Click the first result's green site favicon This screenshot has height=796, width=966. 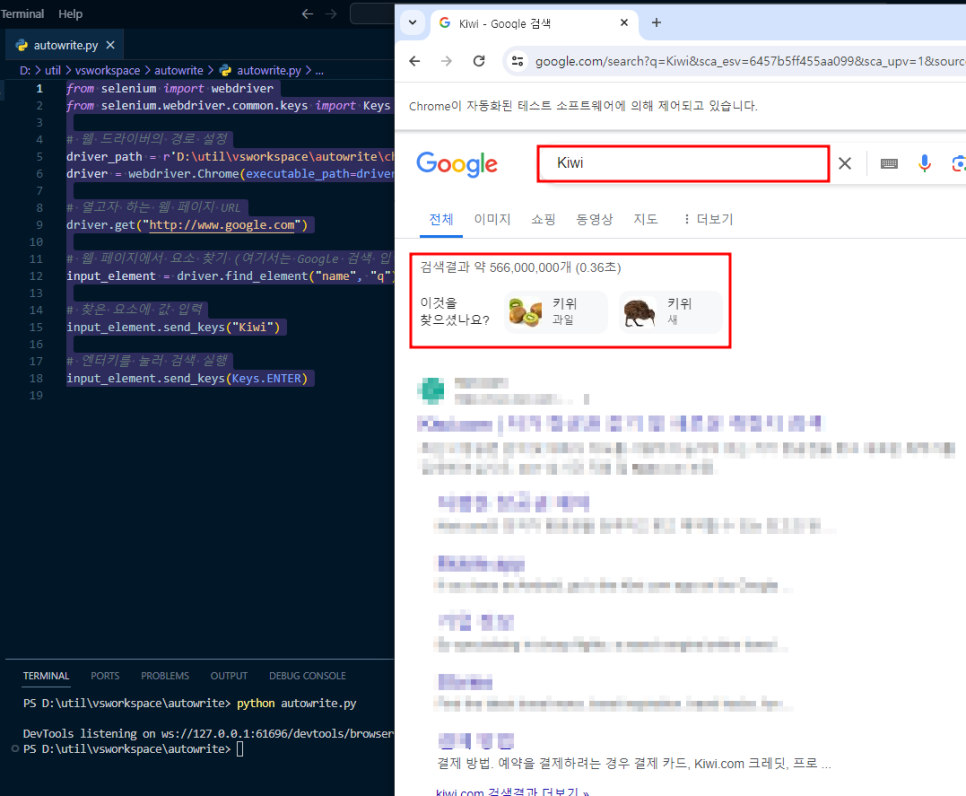point(431,391)
